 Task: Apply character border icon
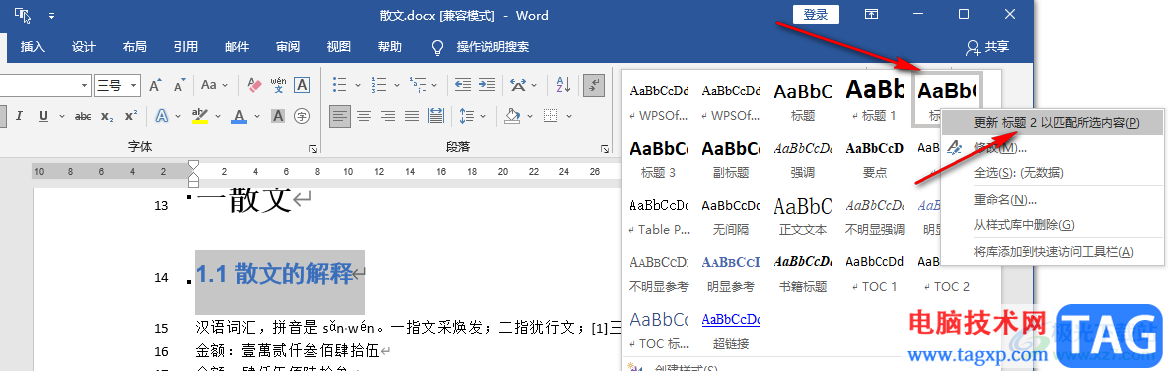pyautogui.click(x=302, y=85)
